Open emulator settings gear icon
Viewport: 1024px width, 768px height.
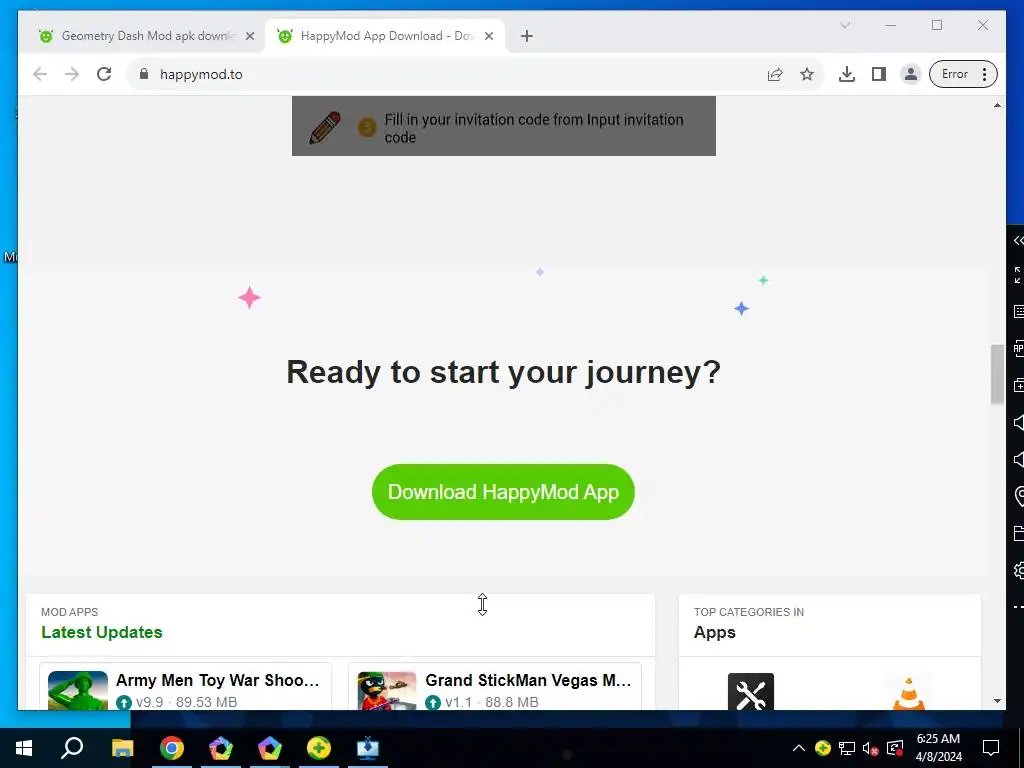[1019, 570]
